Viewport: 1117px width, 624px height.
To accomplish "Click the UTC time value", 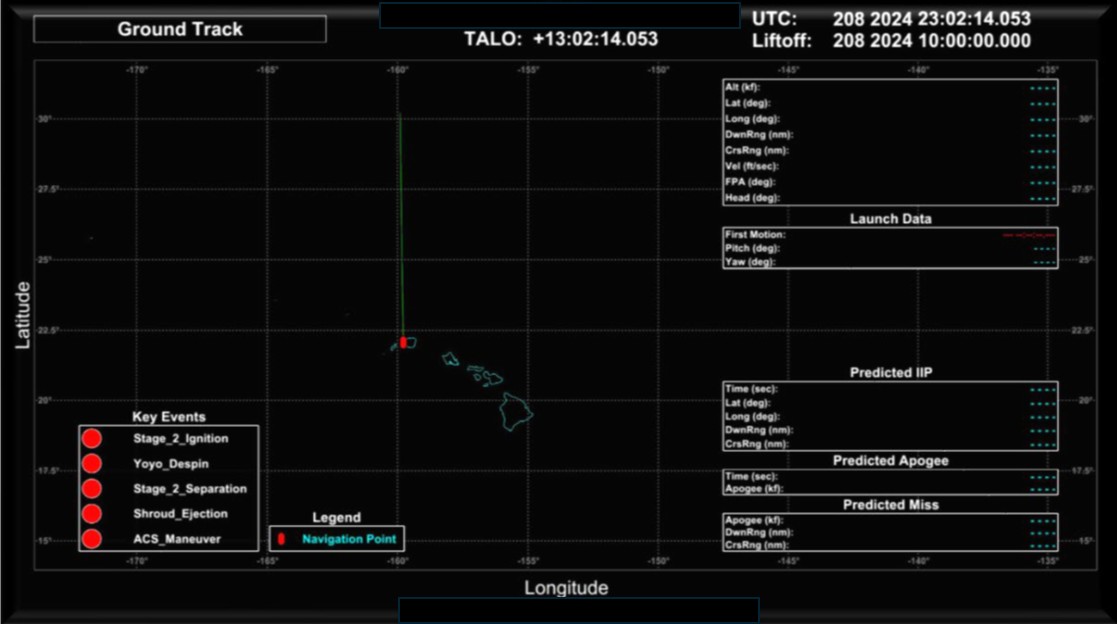I will 931,19.
